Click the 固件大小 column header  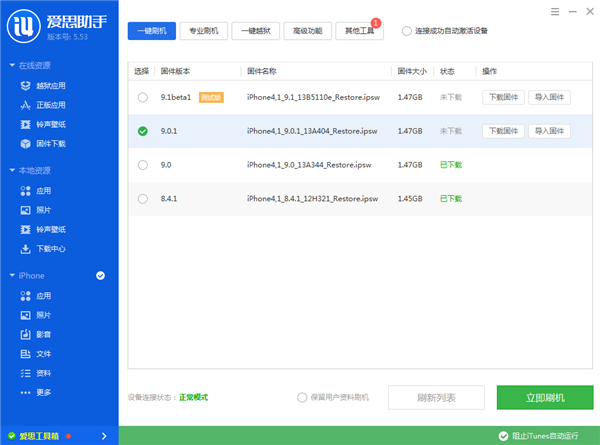412,71
